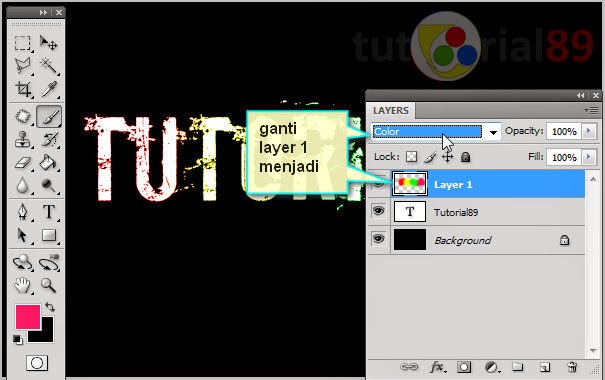Select the Zoom tool
Image resolution: width=605 pixels, height=380 pixels.
point(49,285)
